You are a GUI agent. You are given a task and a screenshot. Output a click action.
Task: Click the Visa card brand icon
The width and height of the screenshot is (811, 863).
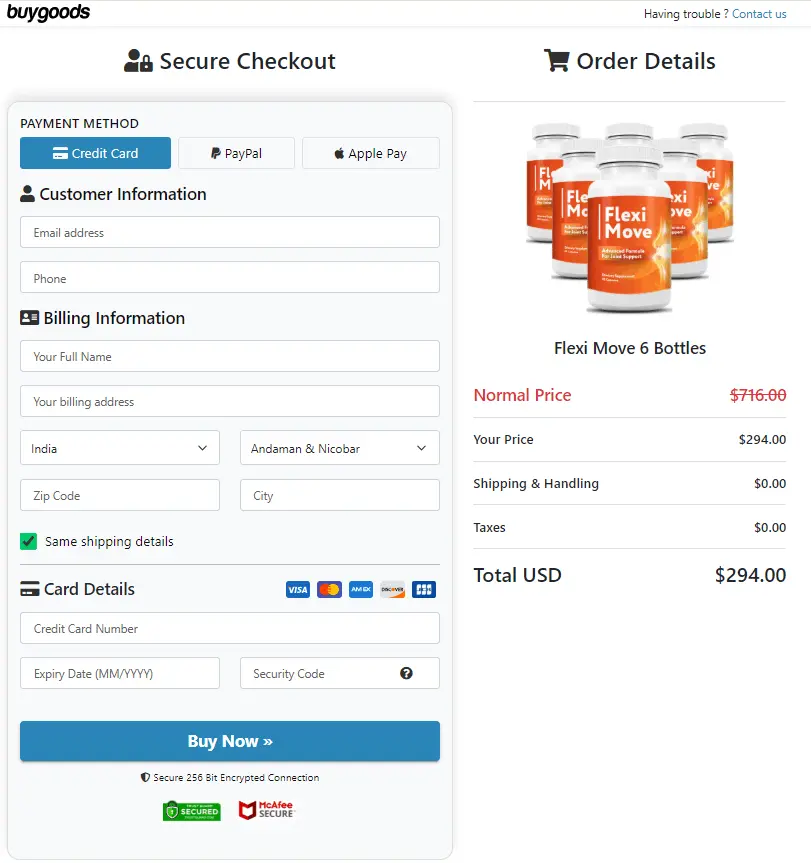297,590
